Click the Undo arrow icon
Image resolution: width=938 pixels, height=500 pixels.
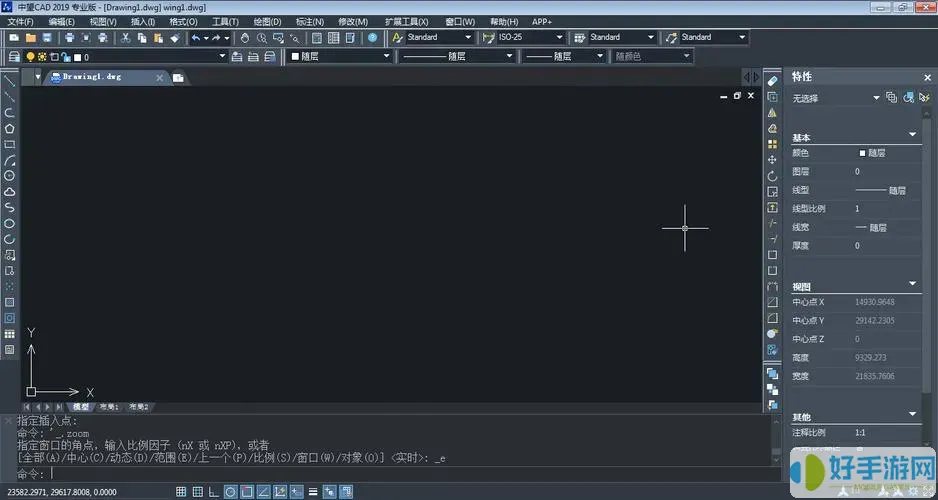pyautogui.click(x=196, y=37)
